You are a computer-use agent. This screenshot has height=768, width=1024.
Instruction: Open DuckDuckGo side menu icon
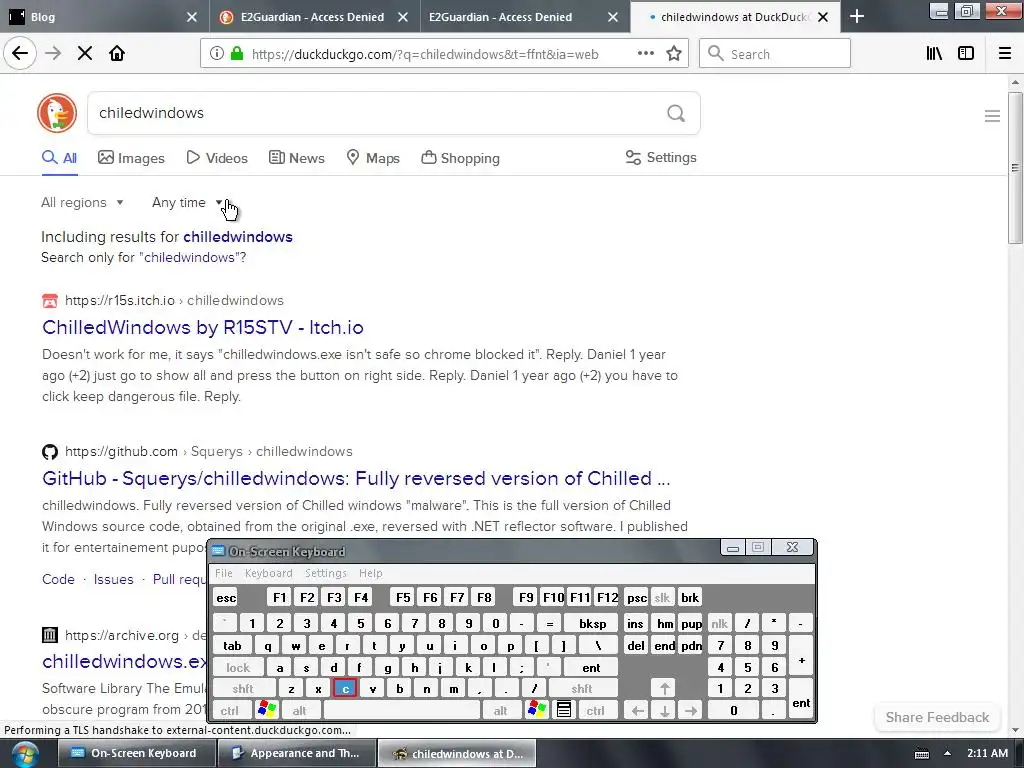[x=992, y=116]
